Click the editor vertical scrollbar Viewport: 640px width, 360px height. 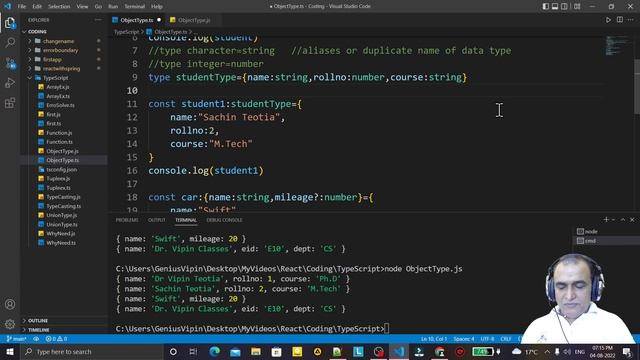tap(637, 87)
